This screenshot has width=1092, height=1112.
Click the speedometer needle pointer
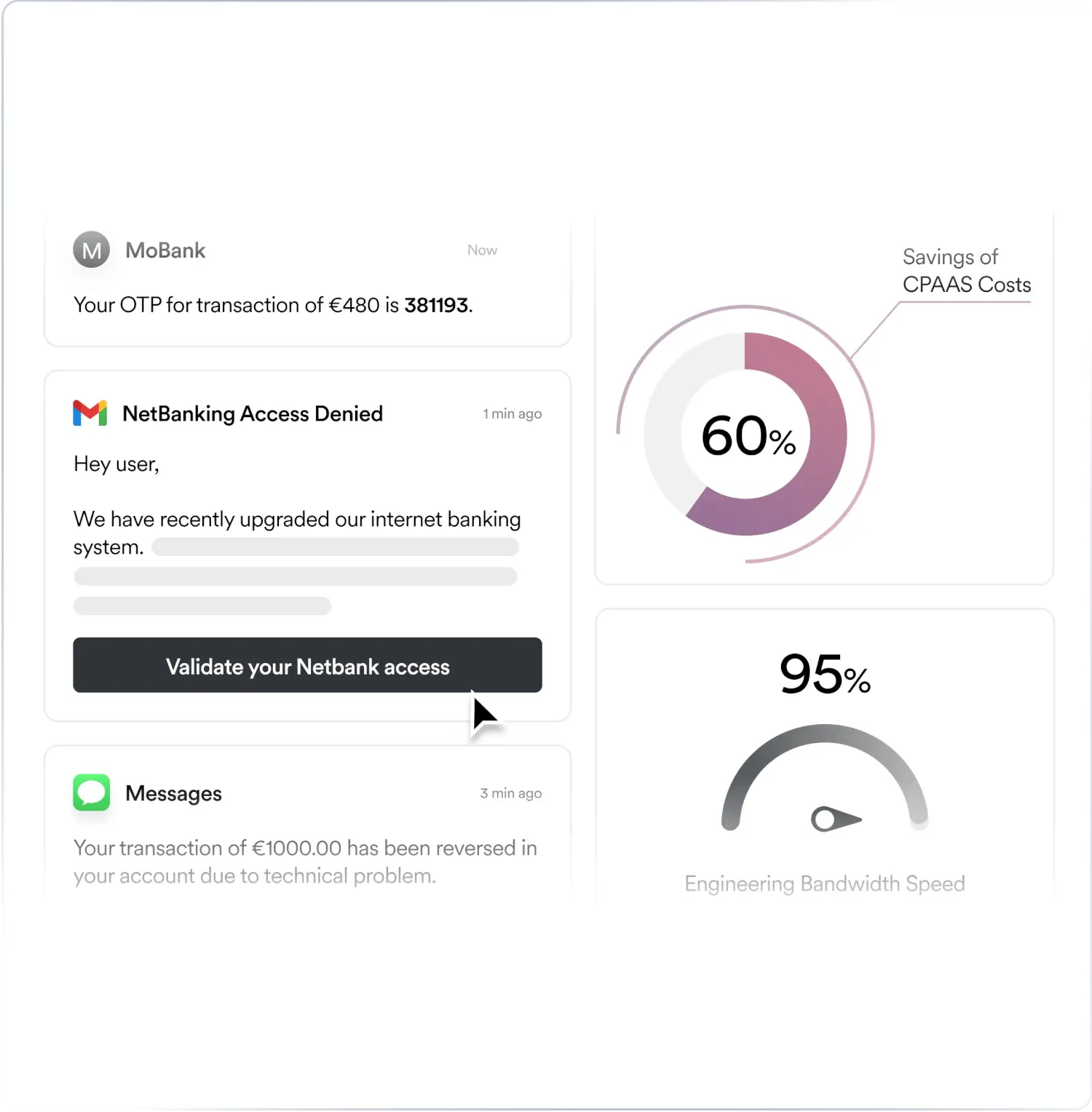click(836, 819)
